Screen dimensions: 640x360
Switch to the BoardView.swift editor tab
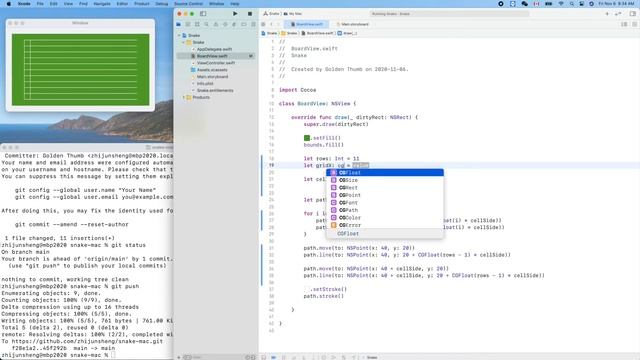click(x=307, y=24)
